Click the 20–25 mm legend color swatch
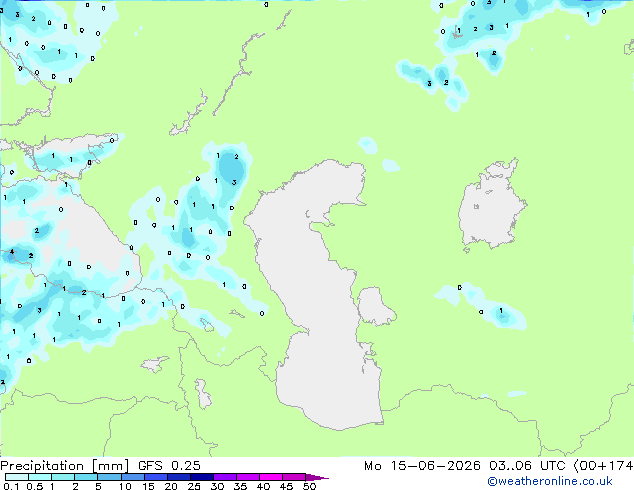The height and width of the screenshot is (490, 634). [178, 477]
